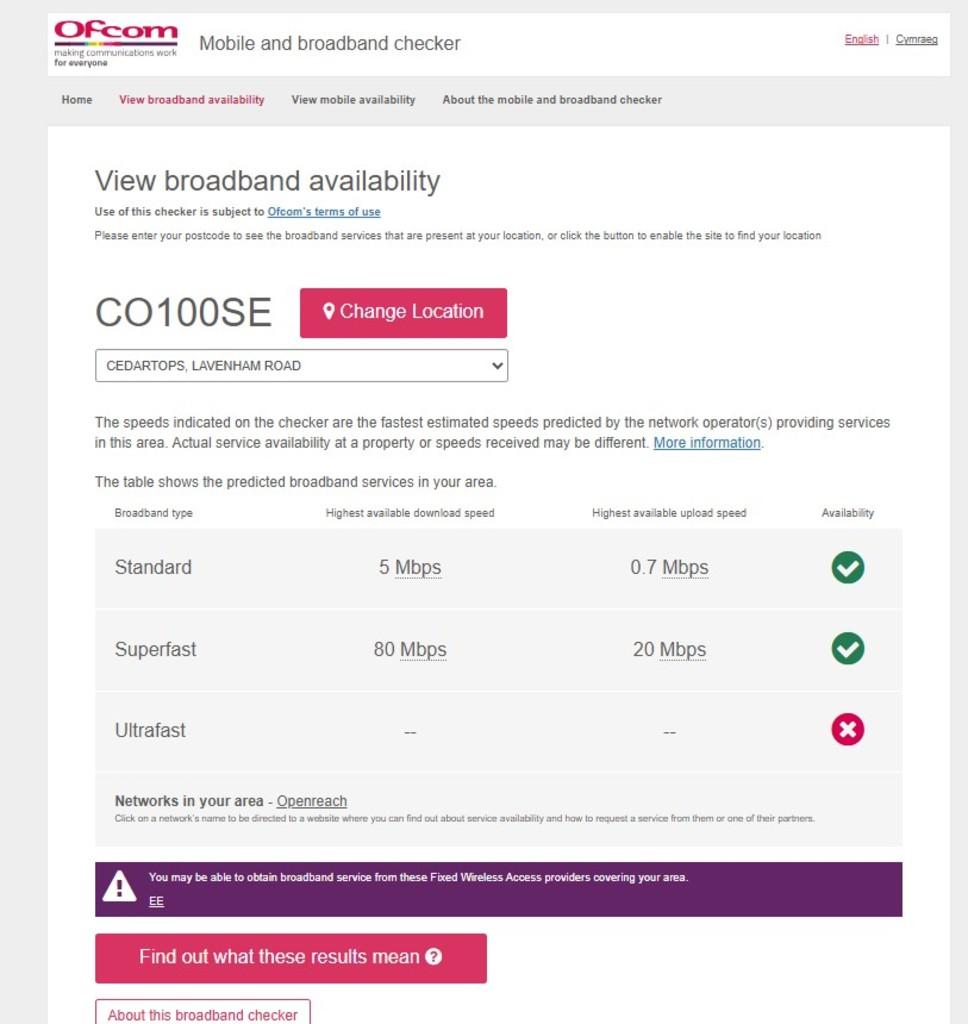Viewport: 968px width, 1024px height.
Task: Click the EE provider link
Action: (156, 901)
